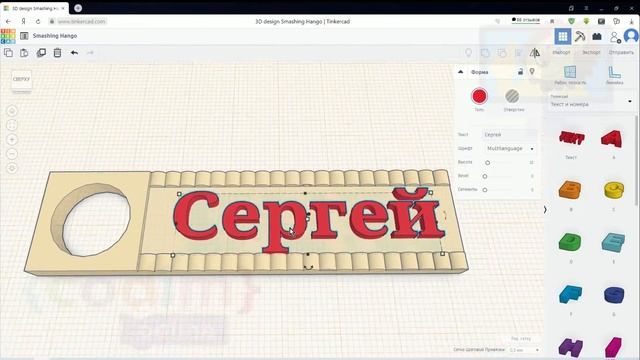Open the user profile avatar
The image size is (640, 360).
coord(631,36)
